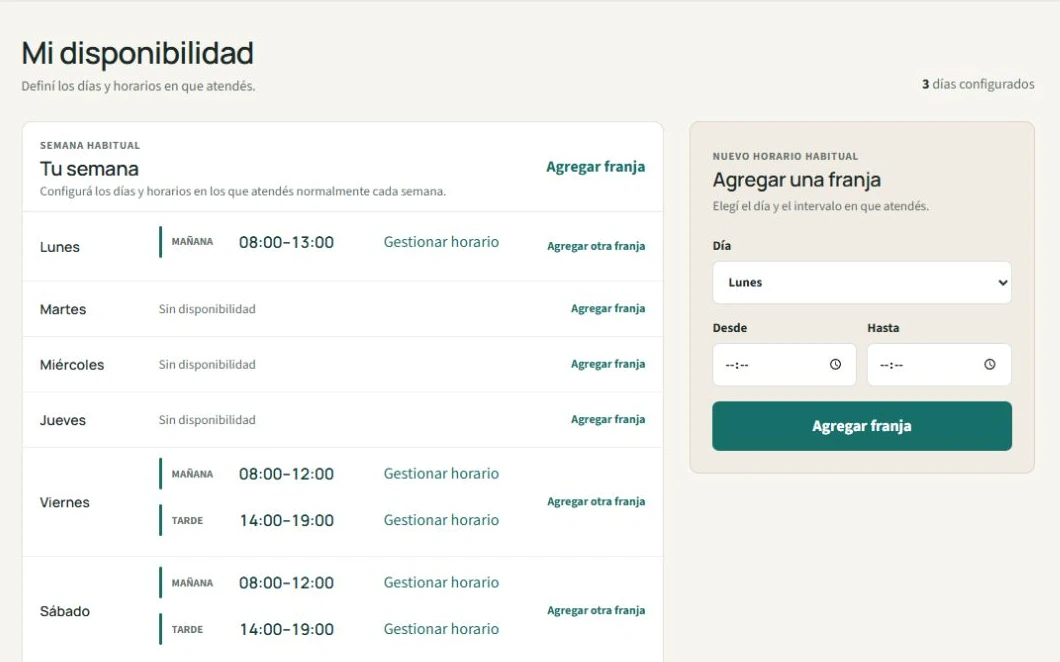The image size is (1060, 662).
Task: Click Sin disponibilidad text in Miércoles row
Action: pyautogui.click(x=207, y=364)
